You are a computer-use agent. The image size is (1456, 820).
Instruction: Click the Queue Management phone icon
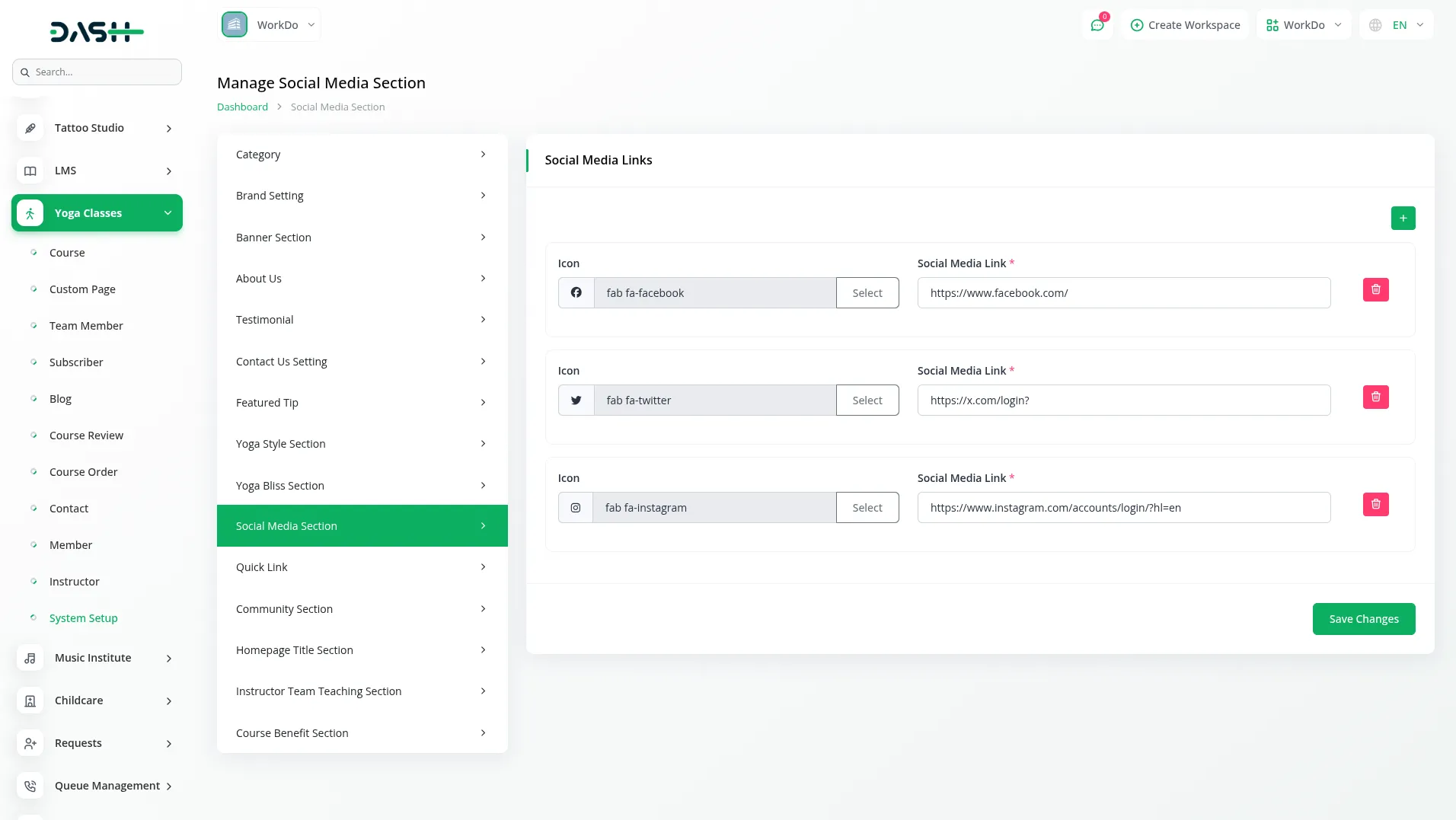coord(30,786)
